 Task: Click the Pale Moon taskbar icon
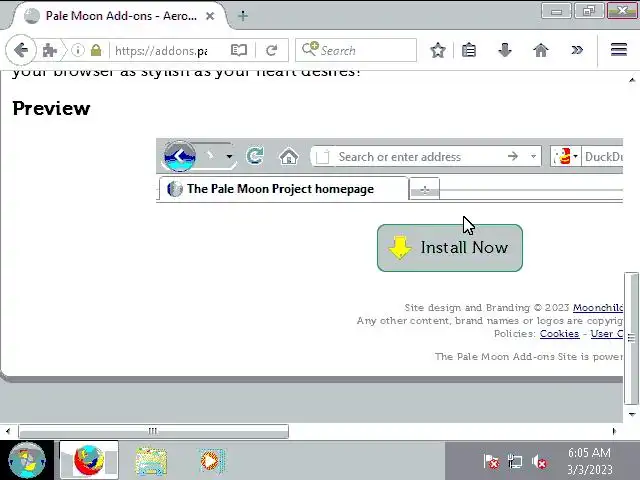point(89,460)
